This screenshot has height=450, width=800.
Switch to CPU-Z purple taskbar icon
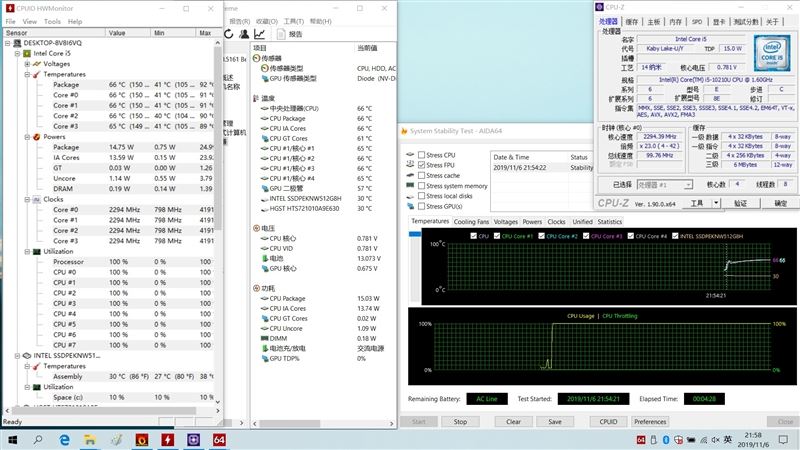pos(193,440)
